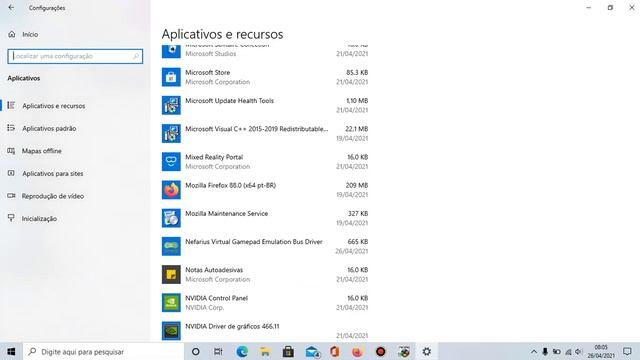Image resolution: width=640 pixels, height=360 pixels.
Task: Open red record app on taskbar
Action: [381, 351]
